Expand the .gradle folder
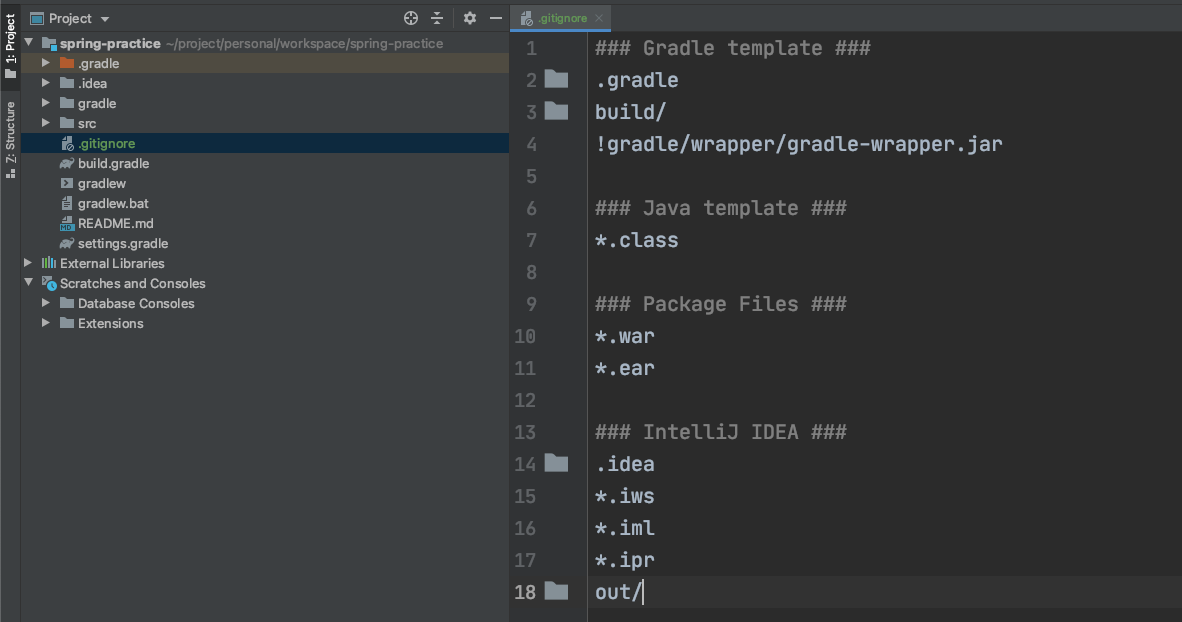 [46, 63]
